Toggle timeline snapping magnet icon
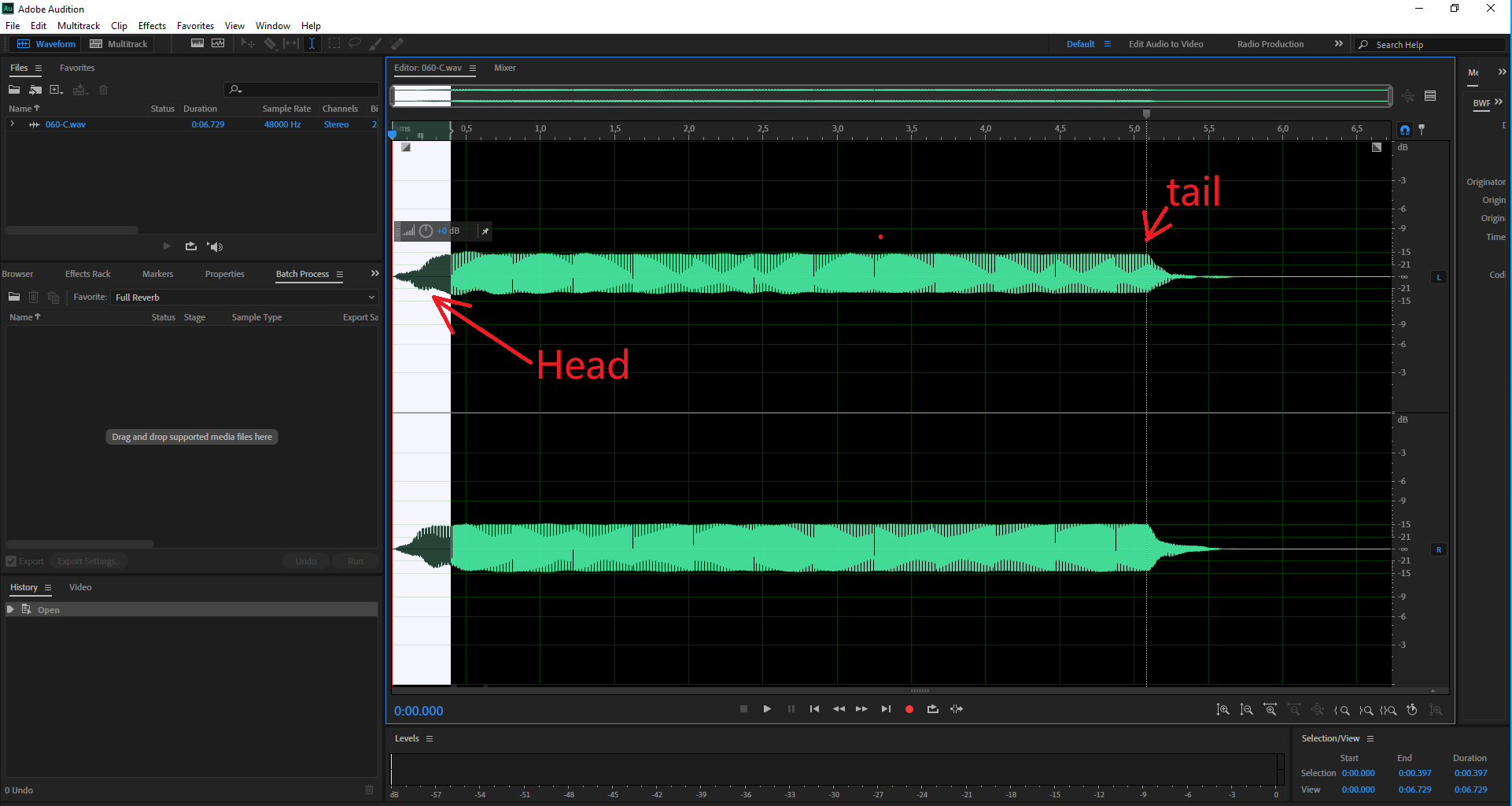The height and width of the screenshot is (806, 1512). [1405, 130]
